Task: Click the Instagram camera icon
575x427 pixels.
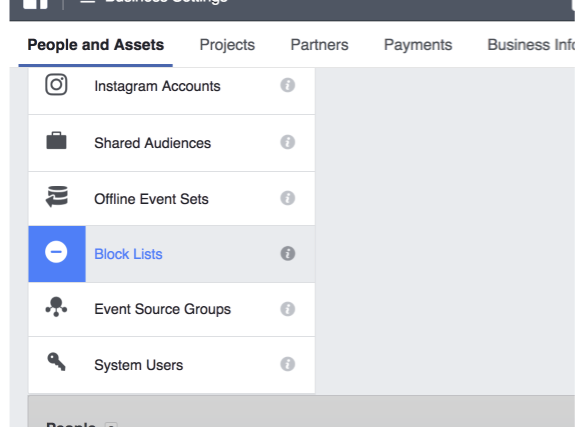Action: point(56,85)
